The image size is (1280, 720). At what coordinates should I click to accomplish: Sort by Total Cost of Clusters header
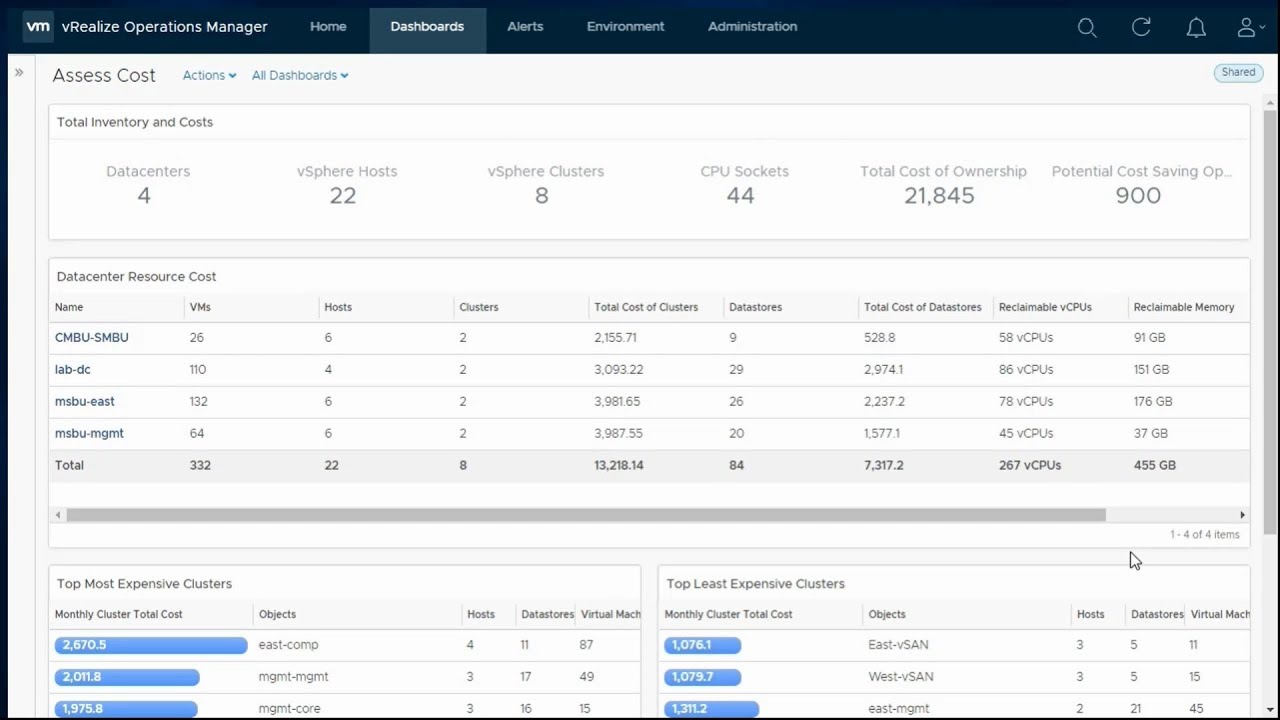tap(646, 307)
